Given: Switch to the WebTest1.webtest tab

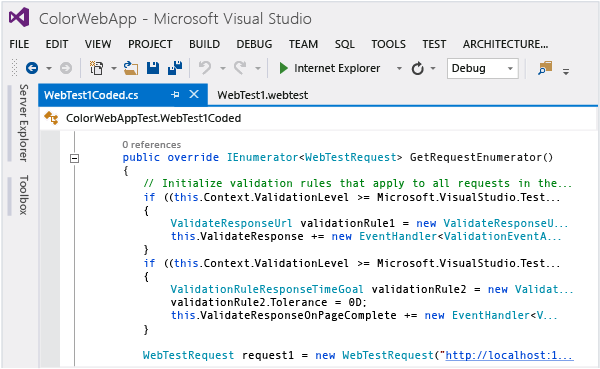Looking at the screenshot, I should pos(262,95).
